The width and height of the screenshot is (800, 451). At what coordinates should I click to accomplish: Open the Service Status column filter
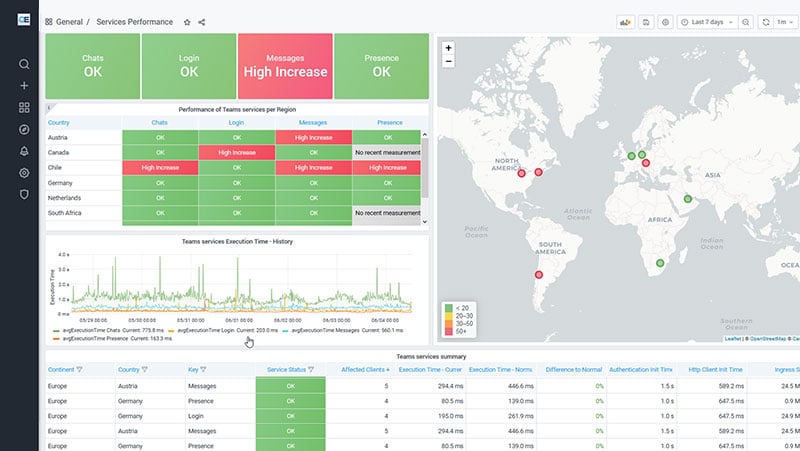tap(311, 369)
